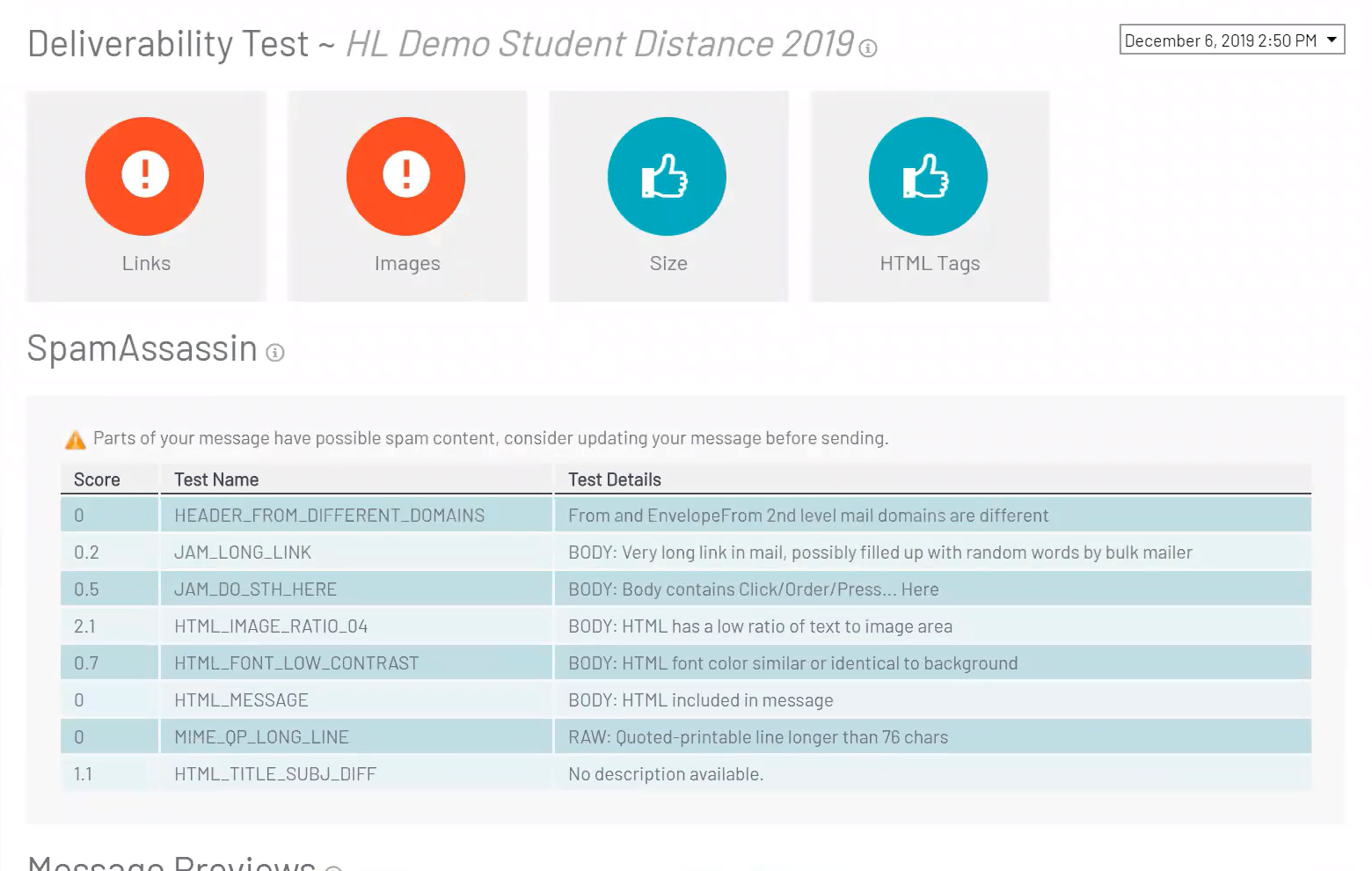The image size is (1372, 871).
Task: Click the orange spam warning triangle icon
Action: point(76,439)
